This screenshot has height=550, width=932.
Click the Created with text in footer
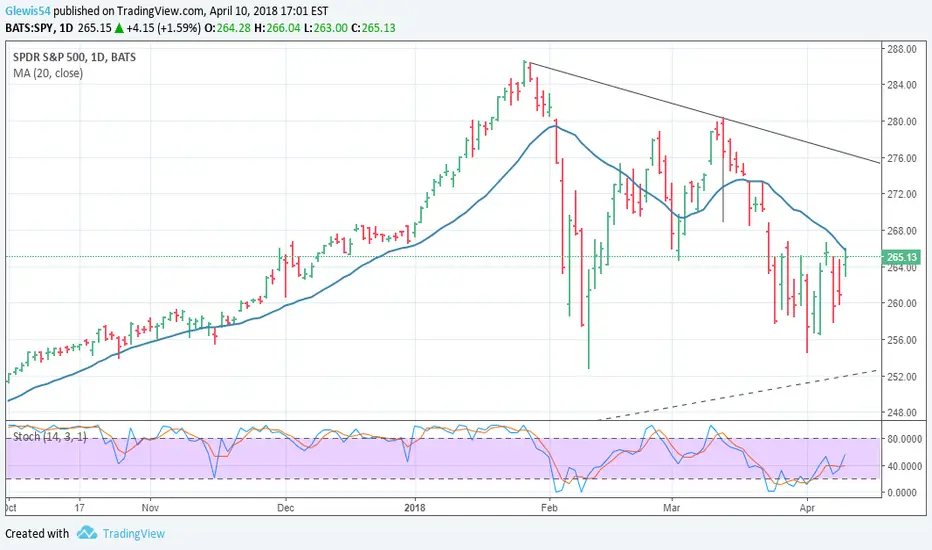tap(37, 533)
